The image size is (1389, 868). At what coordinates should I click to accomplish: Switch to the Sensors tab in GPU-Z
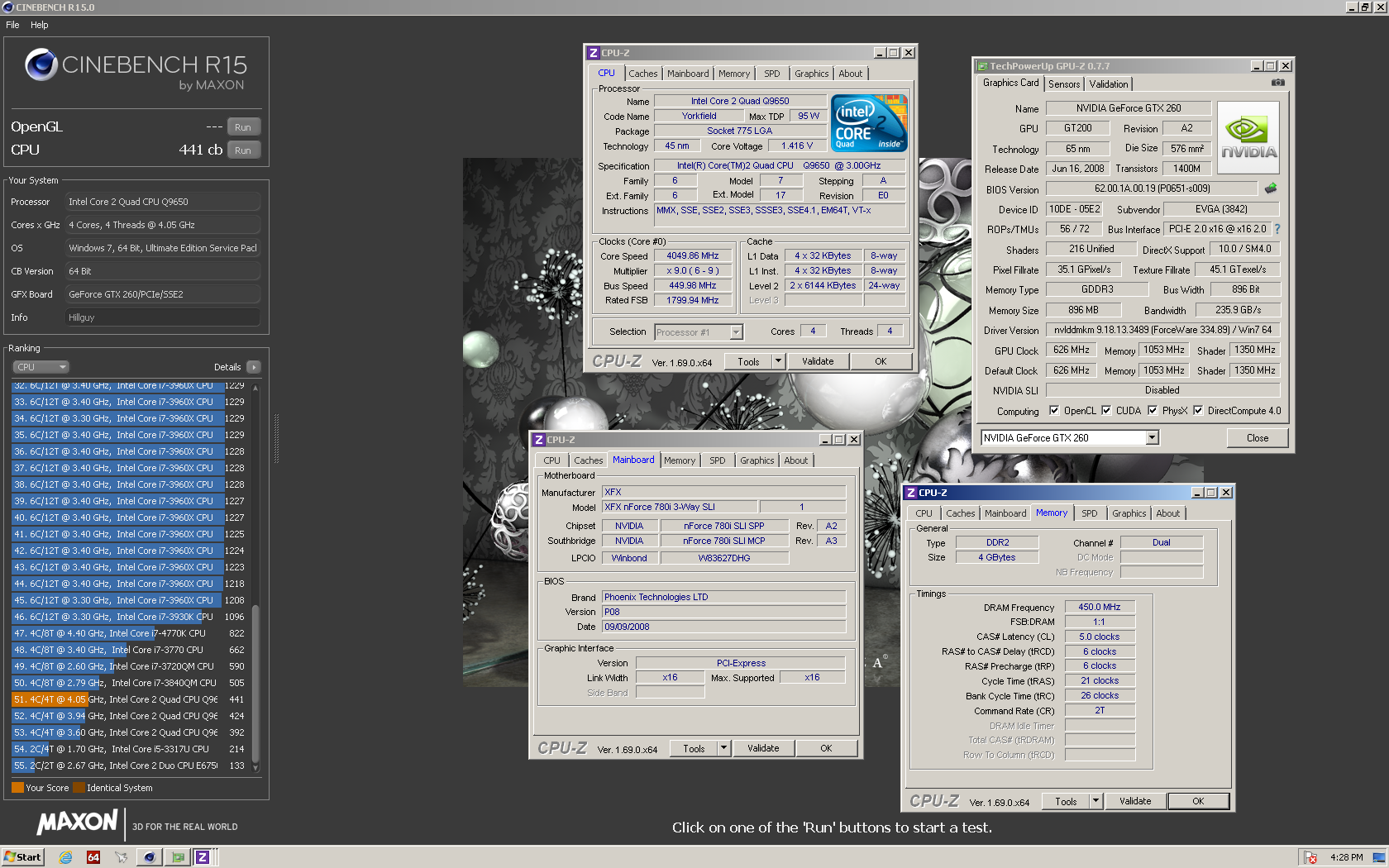[1063, 84]
